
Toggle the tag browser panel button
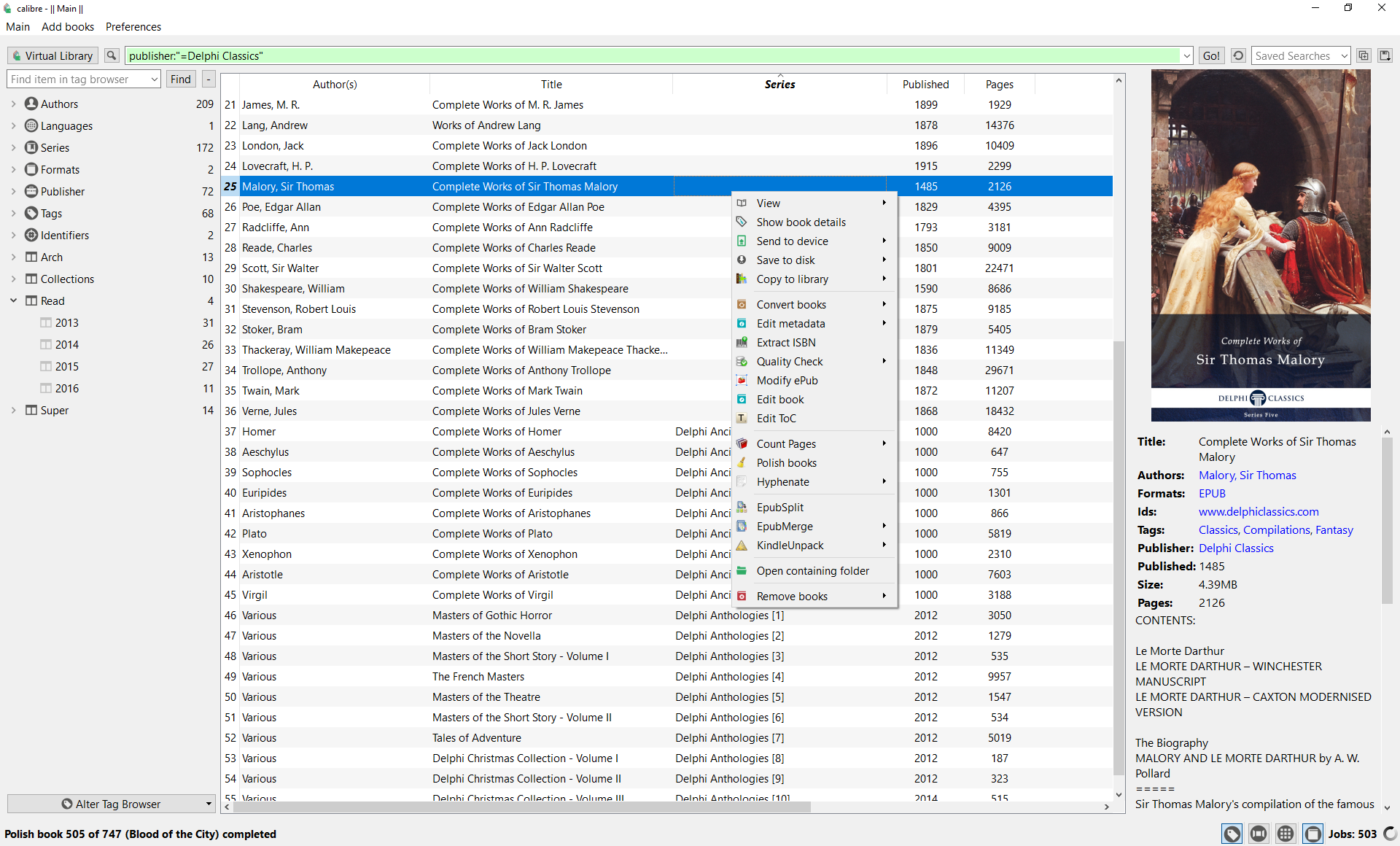1232,834
